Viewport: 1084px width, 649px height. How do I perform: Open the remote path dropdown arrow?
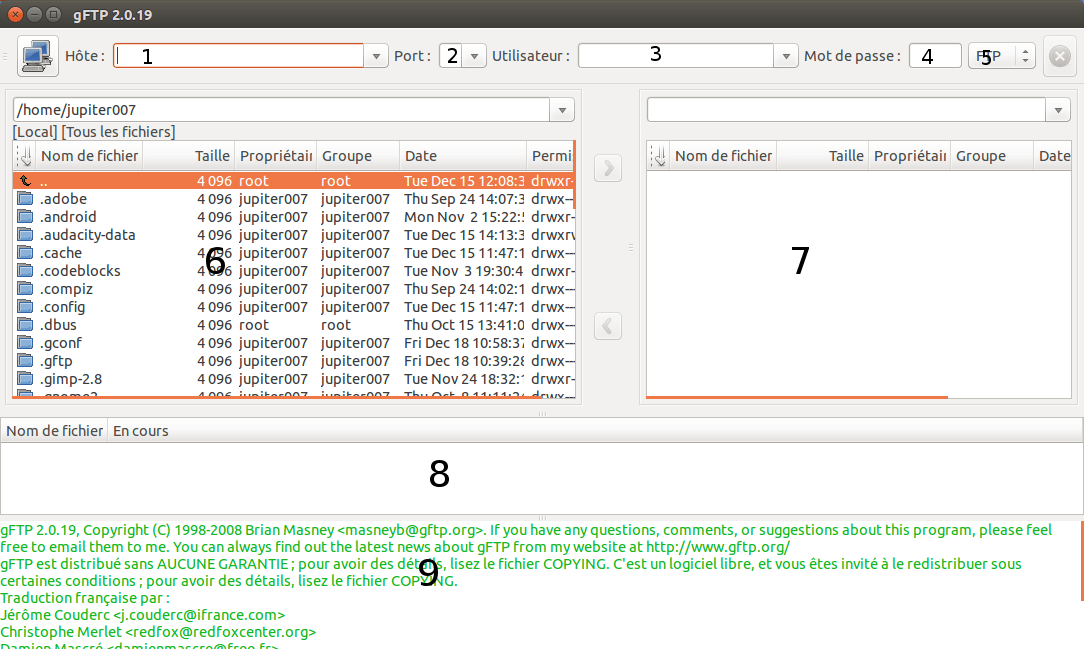click(x=1058, y=110)
